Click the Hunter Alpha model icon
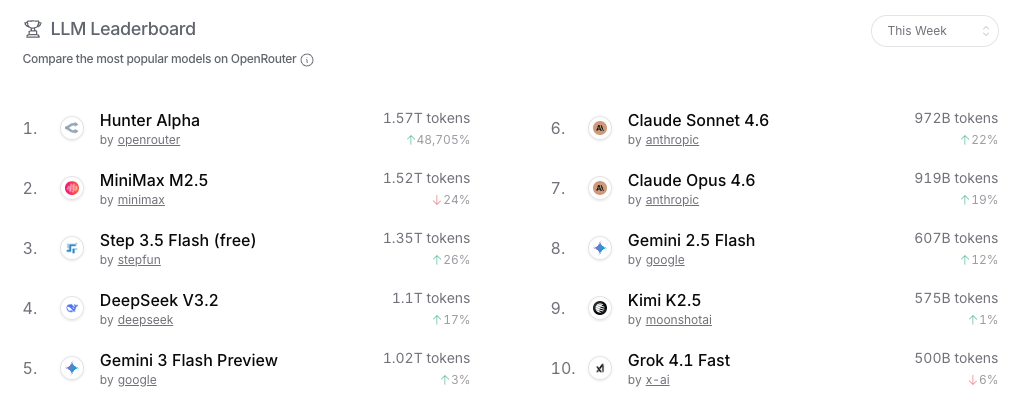Screen dimensions: 1028x403 (71, 128)
